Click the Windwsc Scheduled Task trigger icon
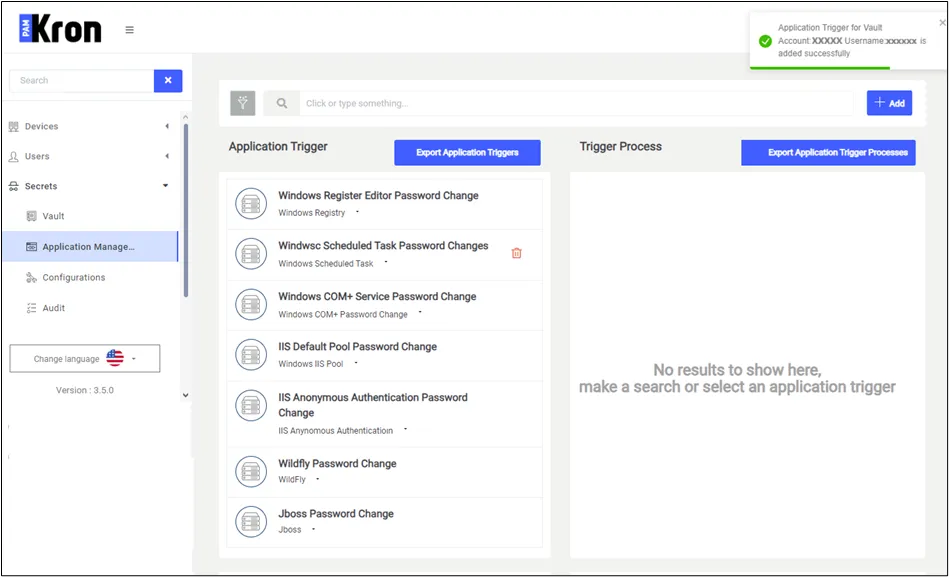Image resolution: width=949 pixels, height=577 pixels. [x=251, y=254]
